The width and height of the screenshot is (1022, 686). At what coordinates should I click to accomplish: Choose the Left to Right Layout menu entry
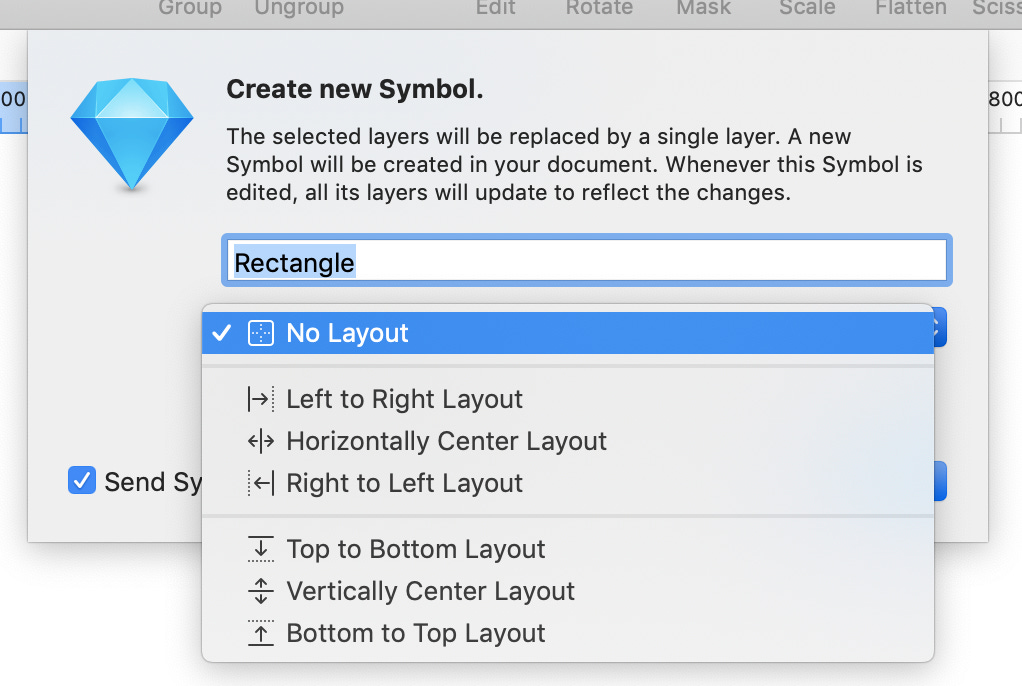(x=404, y=398)
